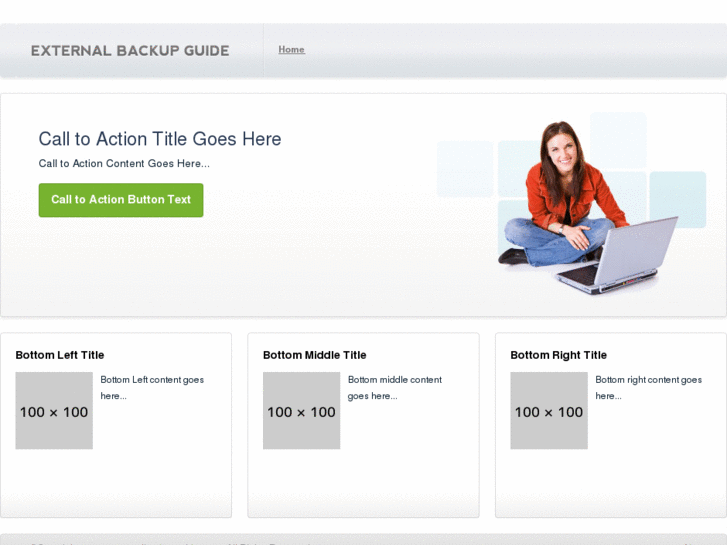Click the Call to Action Title heading

click(x=160, y=139)
